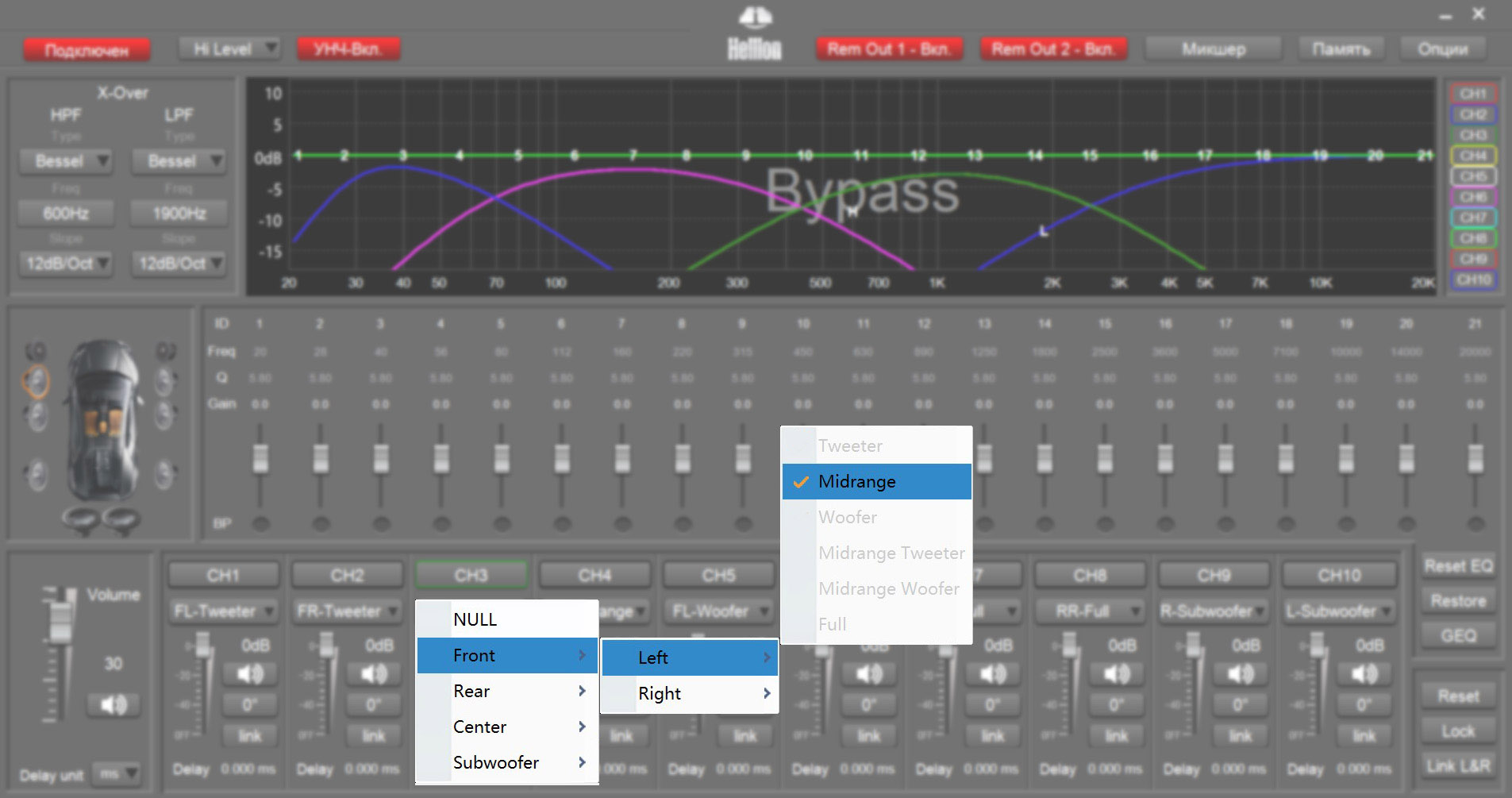1512x798 pixels.
Task: Open the Микшер mixer panel
Action: click(x=1214, y=49)
